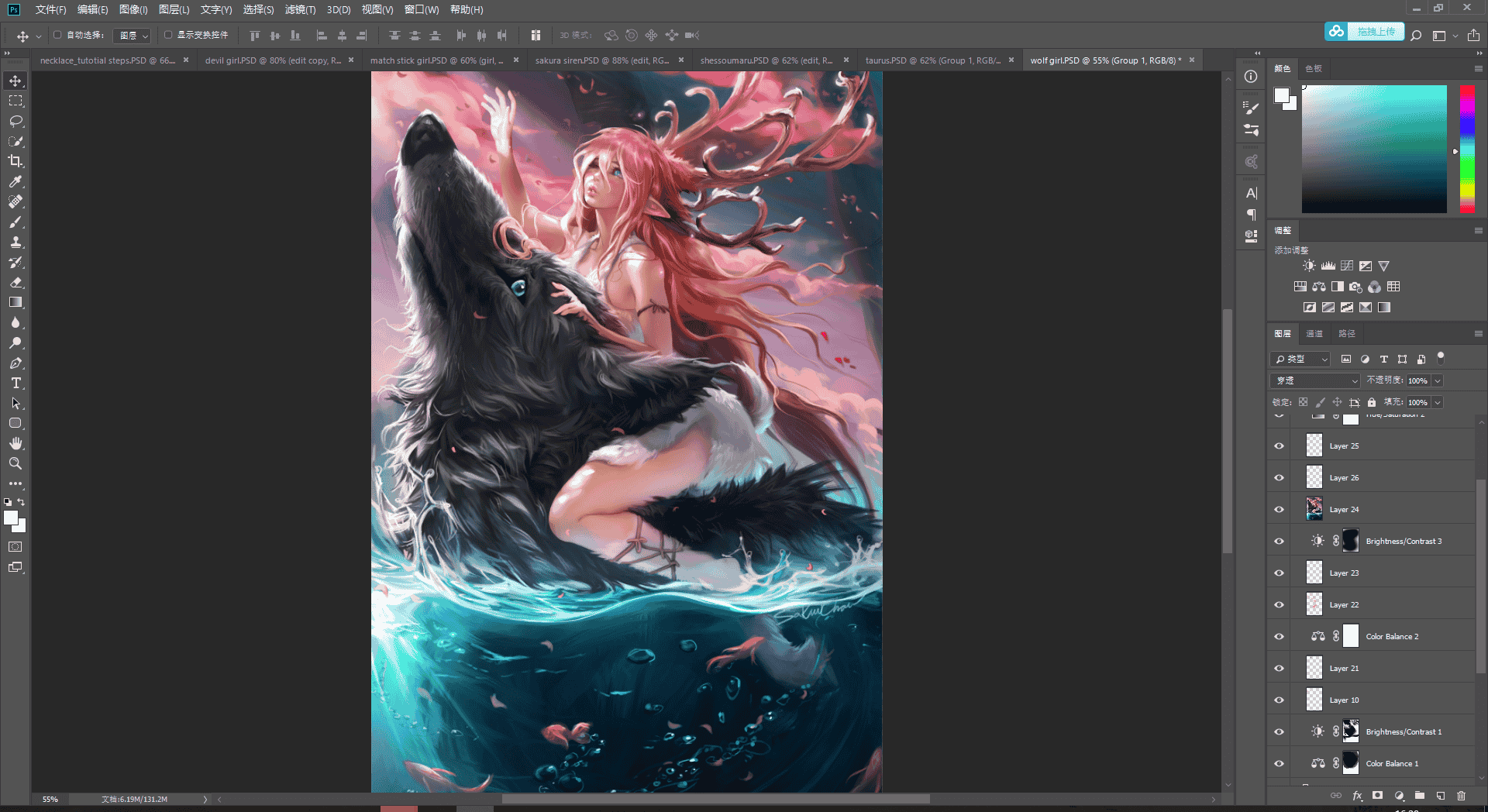
Task: Open the layer opacity dropdown arrow
Action: (1438, 380)
